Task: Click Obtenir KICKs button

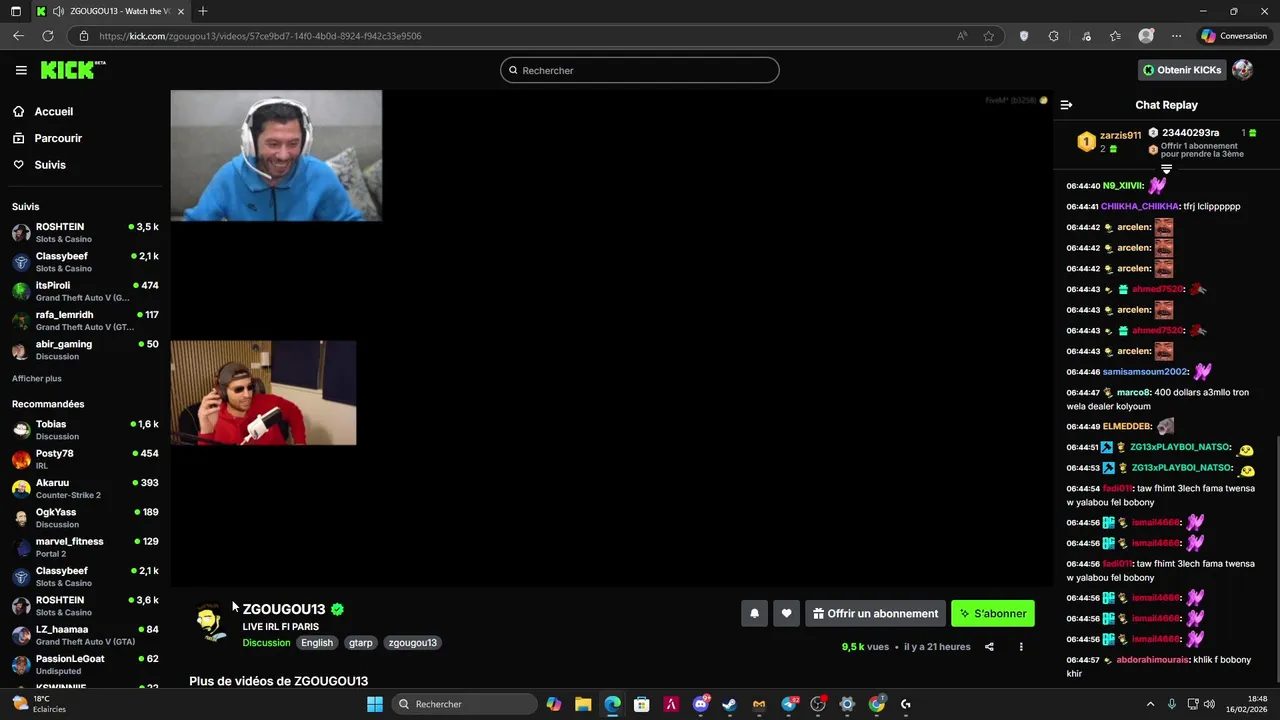Action: (1182, 70)
